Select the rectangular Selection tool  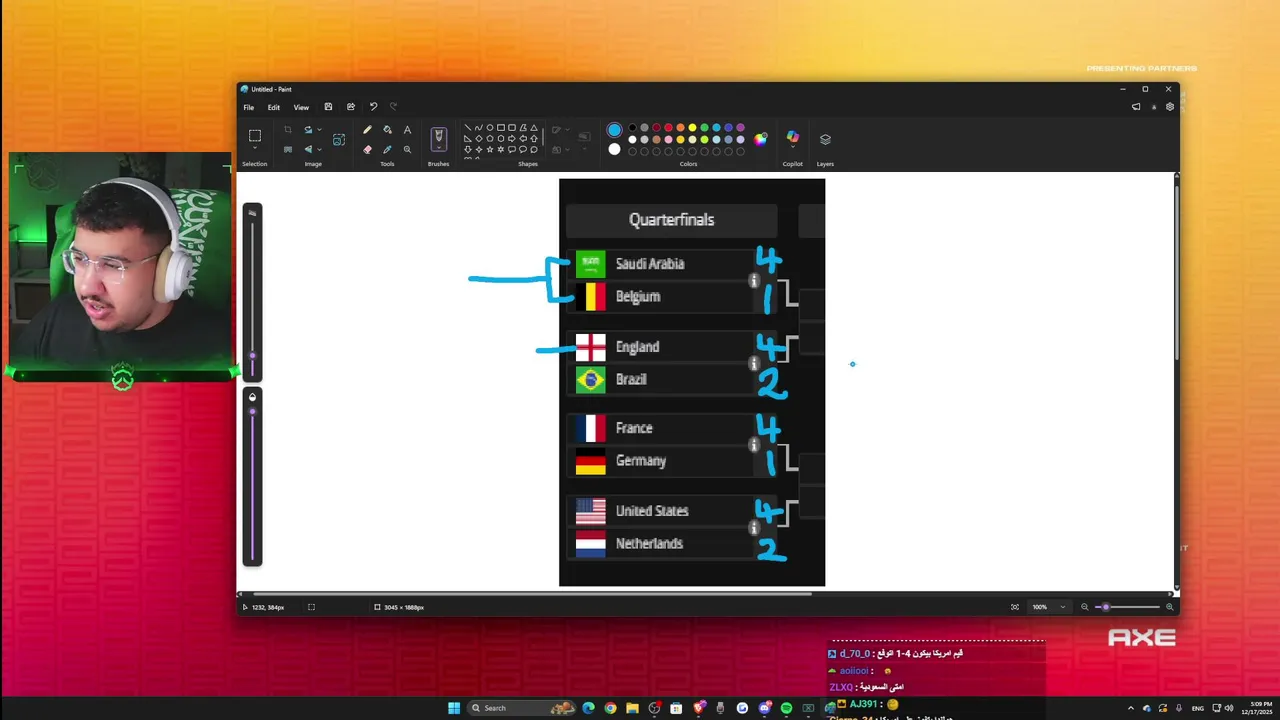point(255,135)
